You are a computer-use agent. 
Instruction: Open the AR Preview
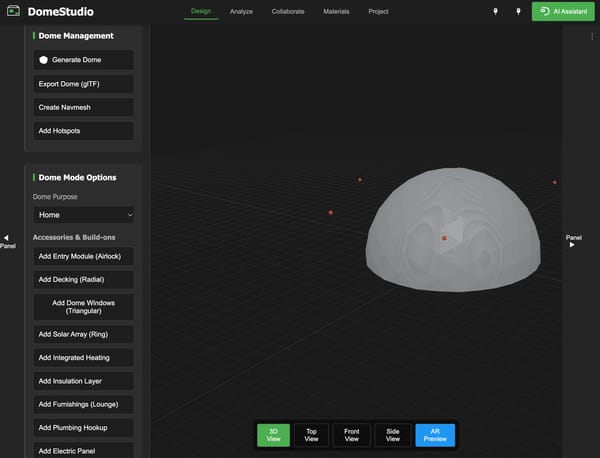(x=435, y=435)
